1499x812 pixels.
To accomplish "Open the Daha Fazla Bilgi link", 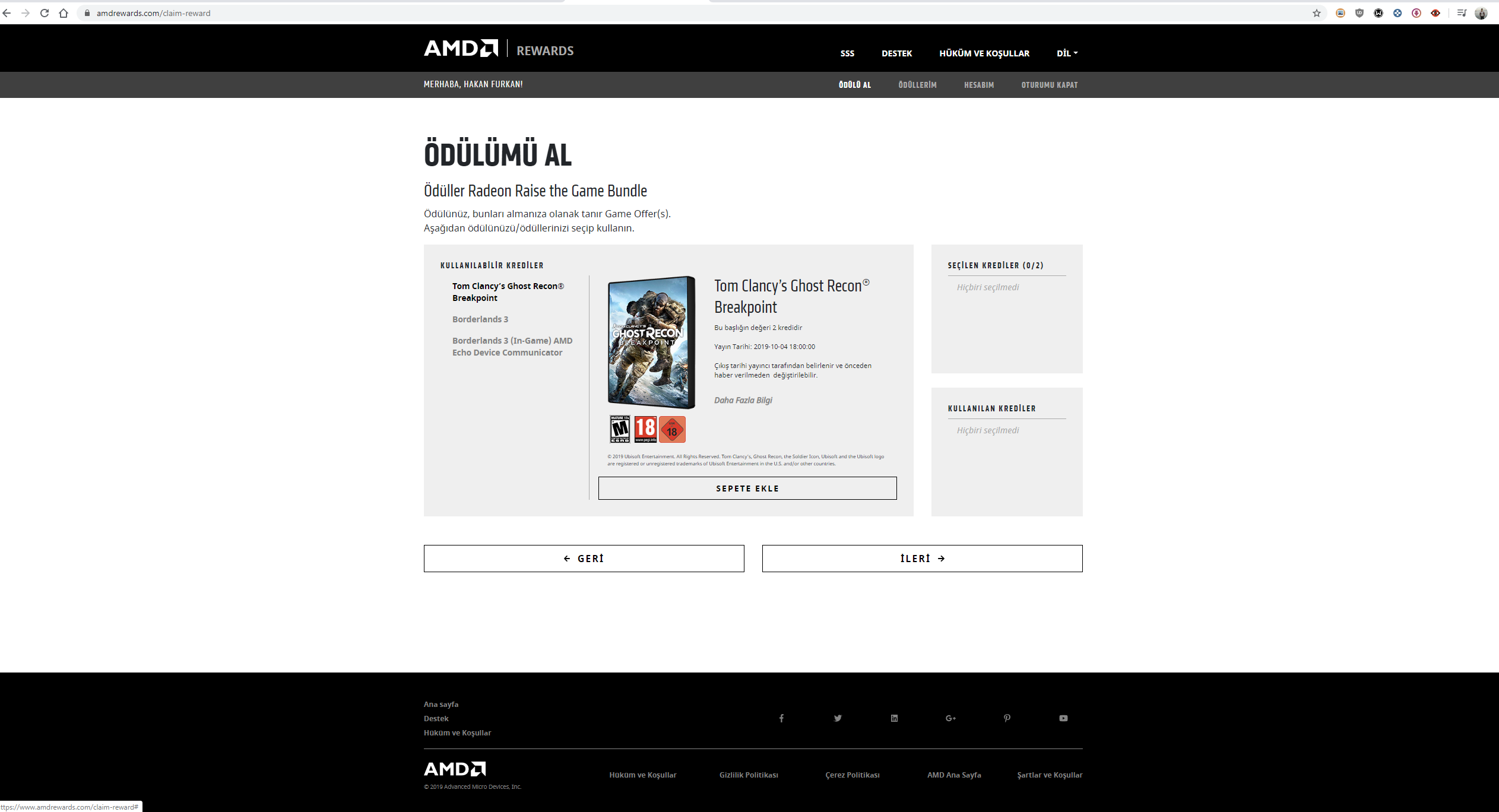I will coord(743,400).
